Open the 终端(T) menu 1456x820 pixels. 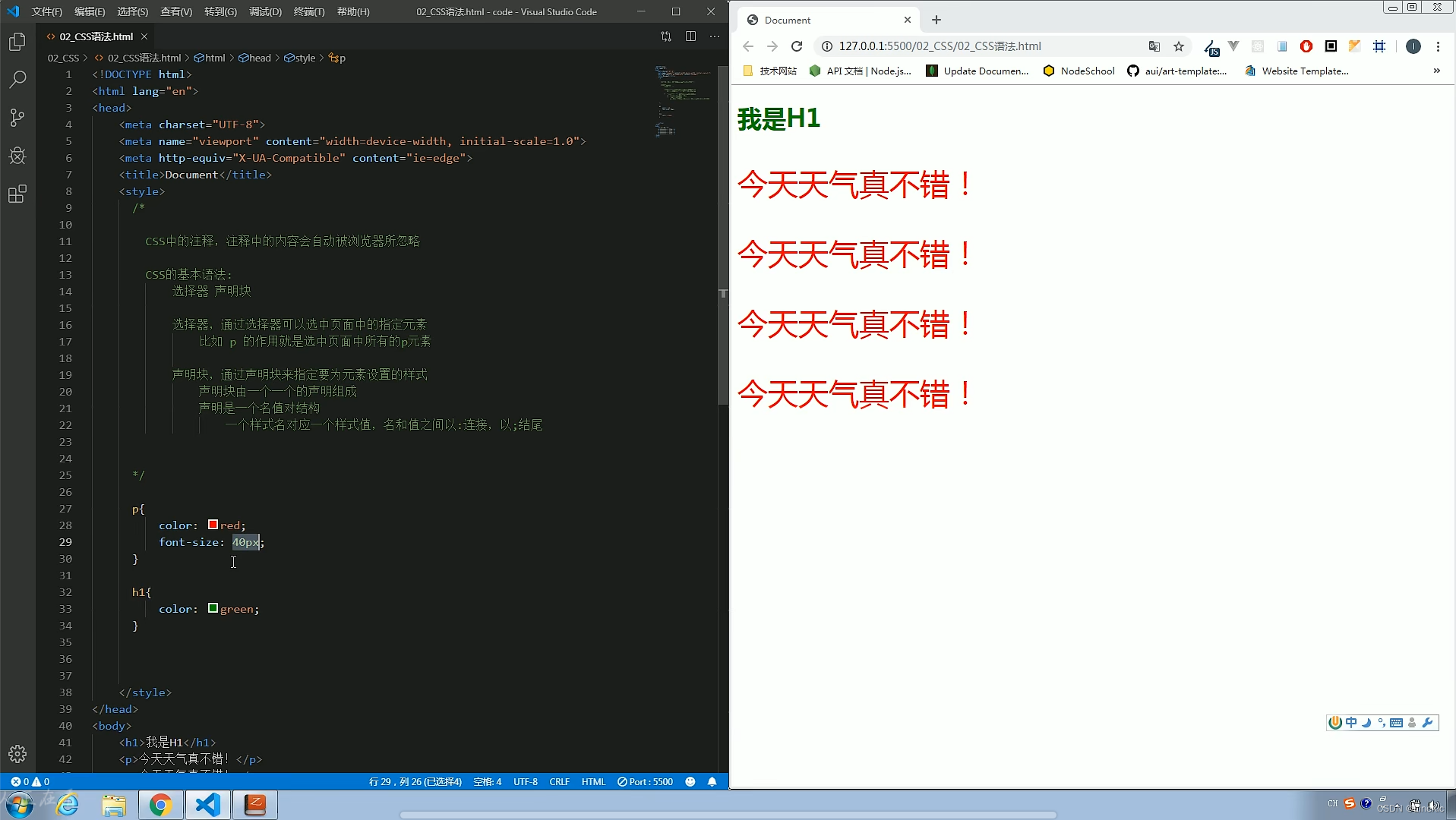[x=309, y=11]
